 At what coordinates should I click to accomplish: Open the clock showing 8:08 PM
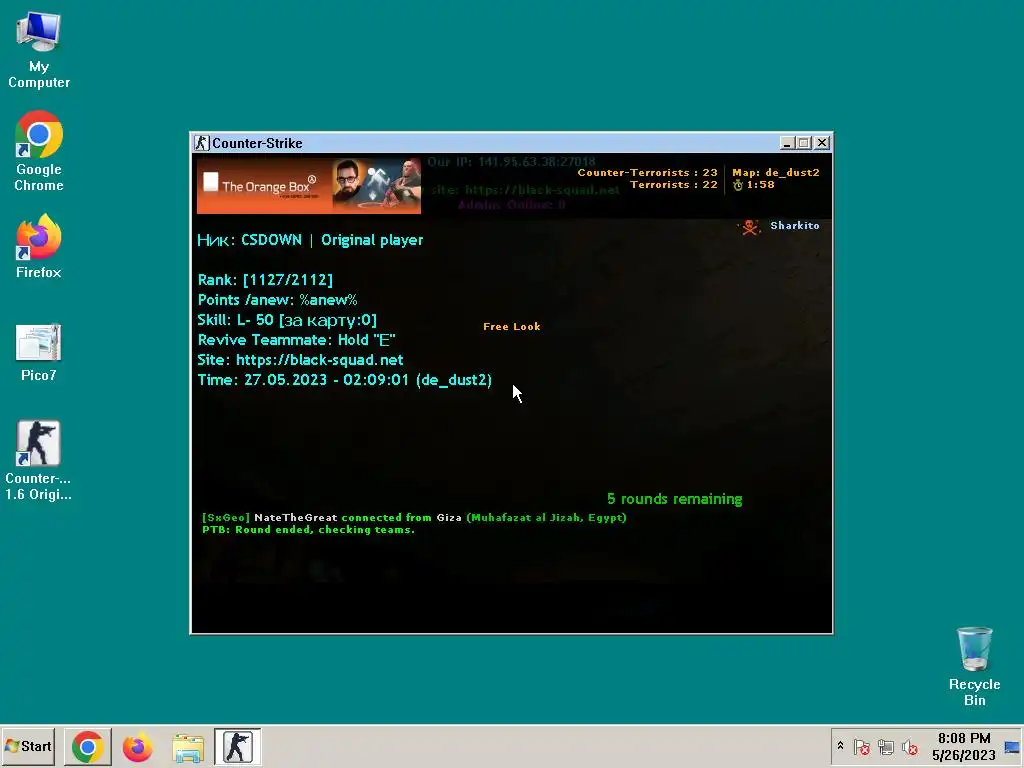coord(963,746)
